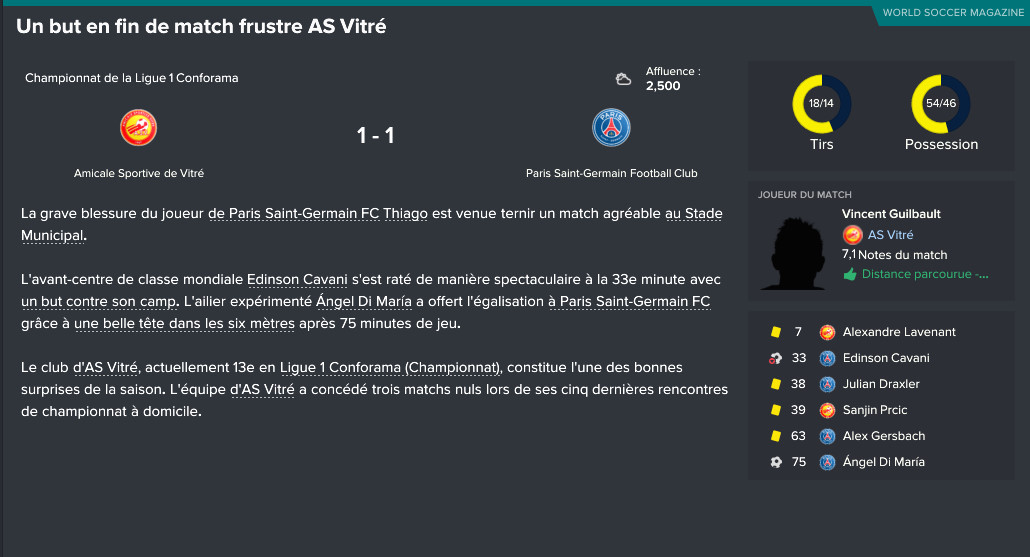Open the Edinson Cavani link in the article

tap(297, 279)
